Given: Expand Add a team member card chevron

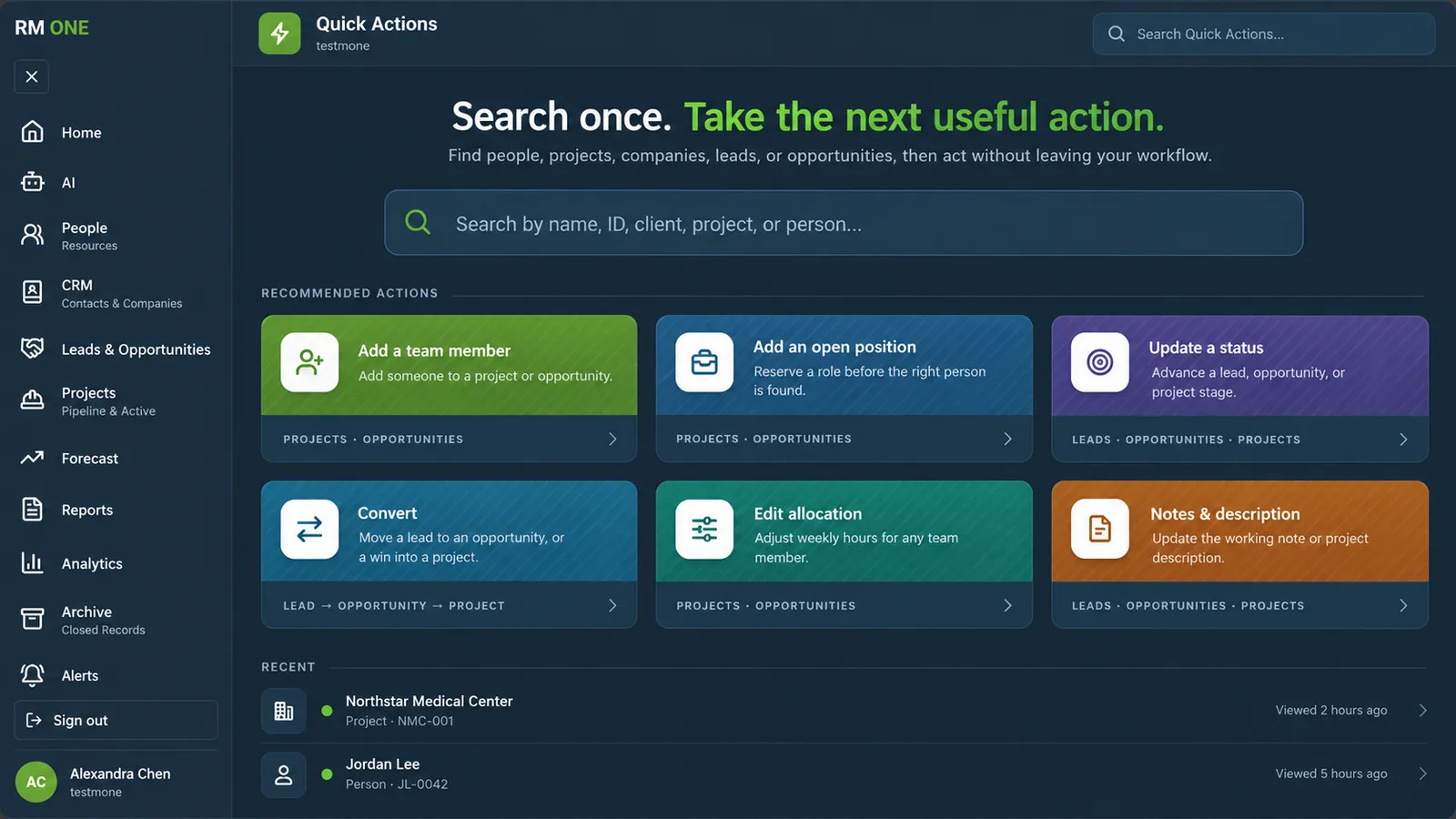Looking at the screenshot, I should [x=612, y=439].
